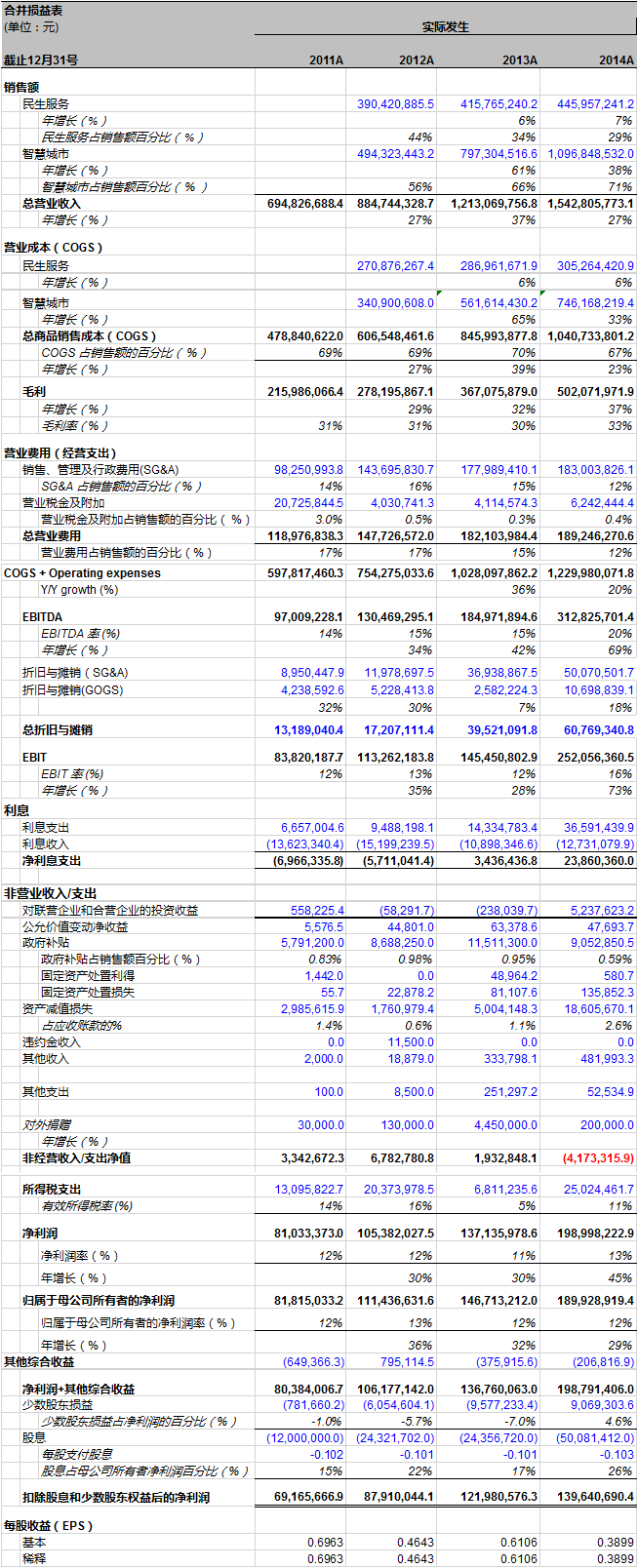
Task: Click the 对外捐赠 row label
Action: tap(46, 1125)
